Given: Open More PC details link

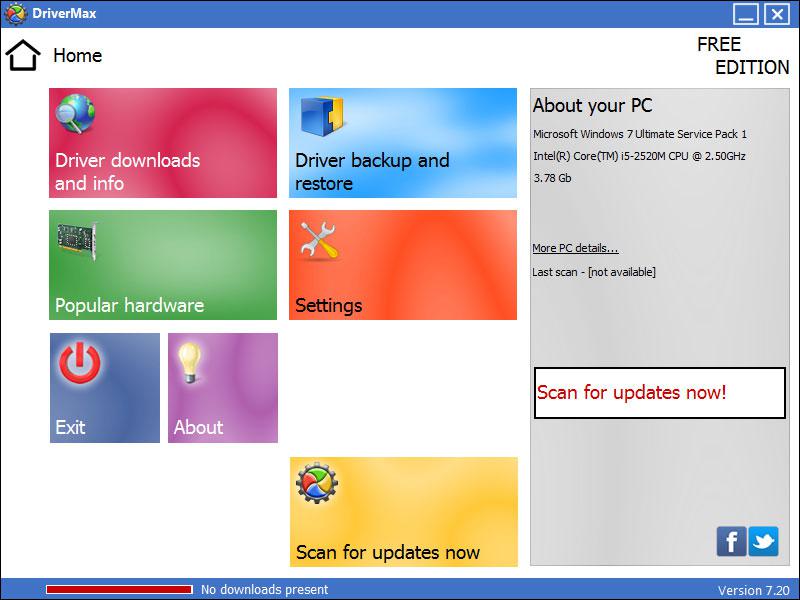Looking at the screenshot, I should coord(575,248).
